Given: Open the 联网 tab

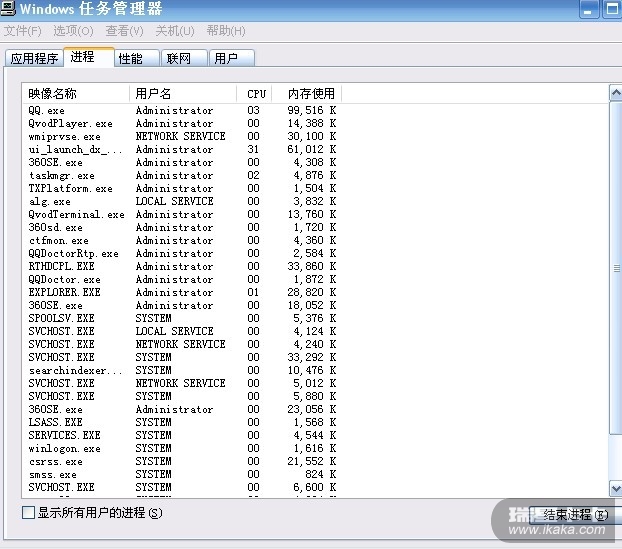Looking at the screenshot, I should click(184, 59).
